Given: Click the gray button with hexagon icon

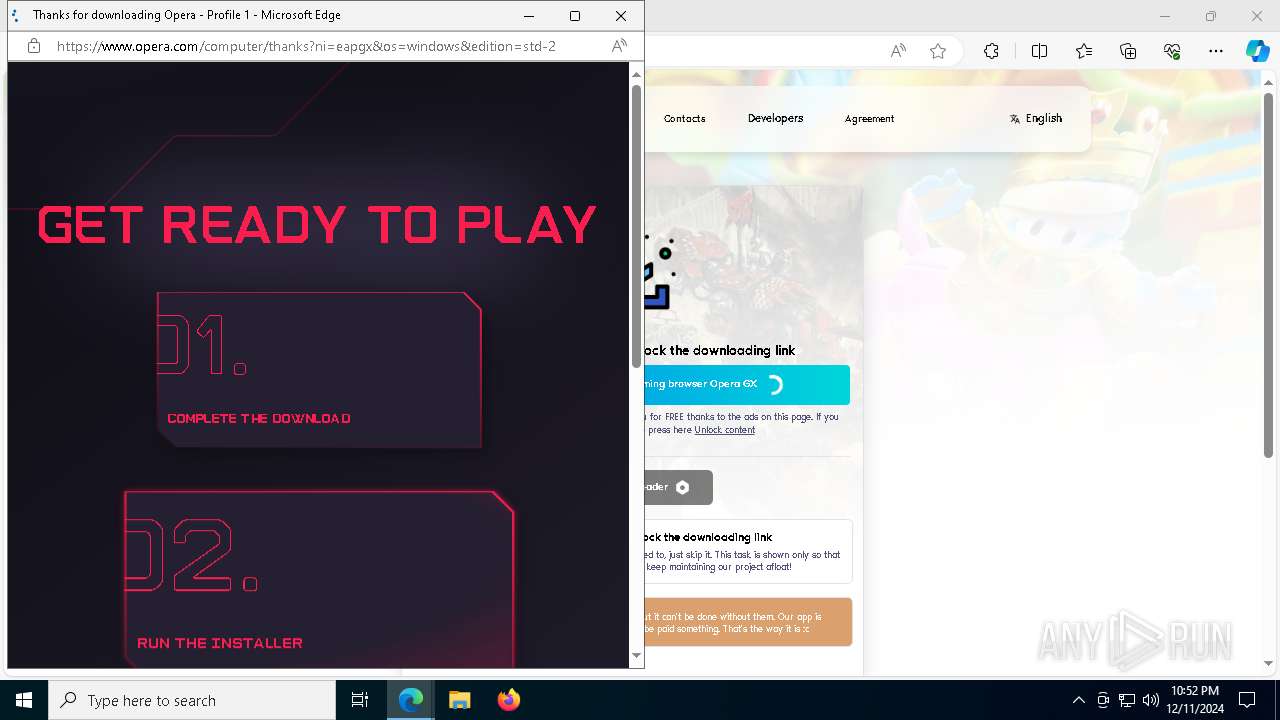Looking at the screenshot, I should 679,487.
